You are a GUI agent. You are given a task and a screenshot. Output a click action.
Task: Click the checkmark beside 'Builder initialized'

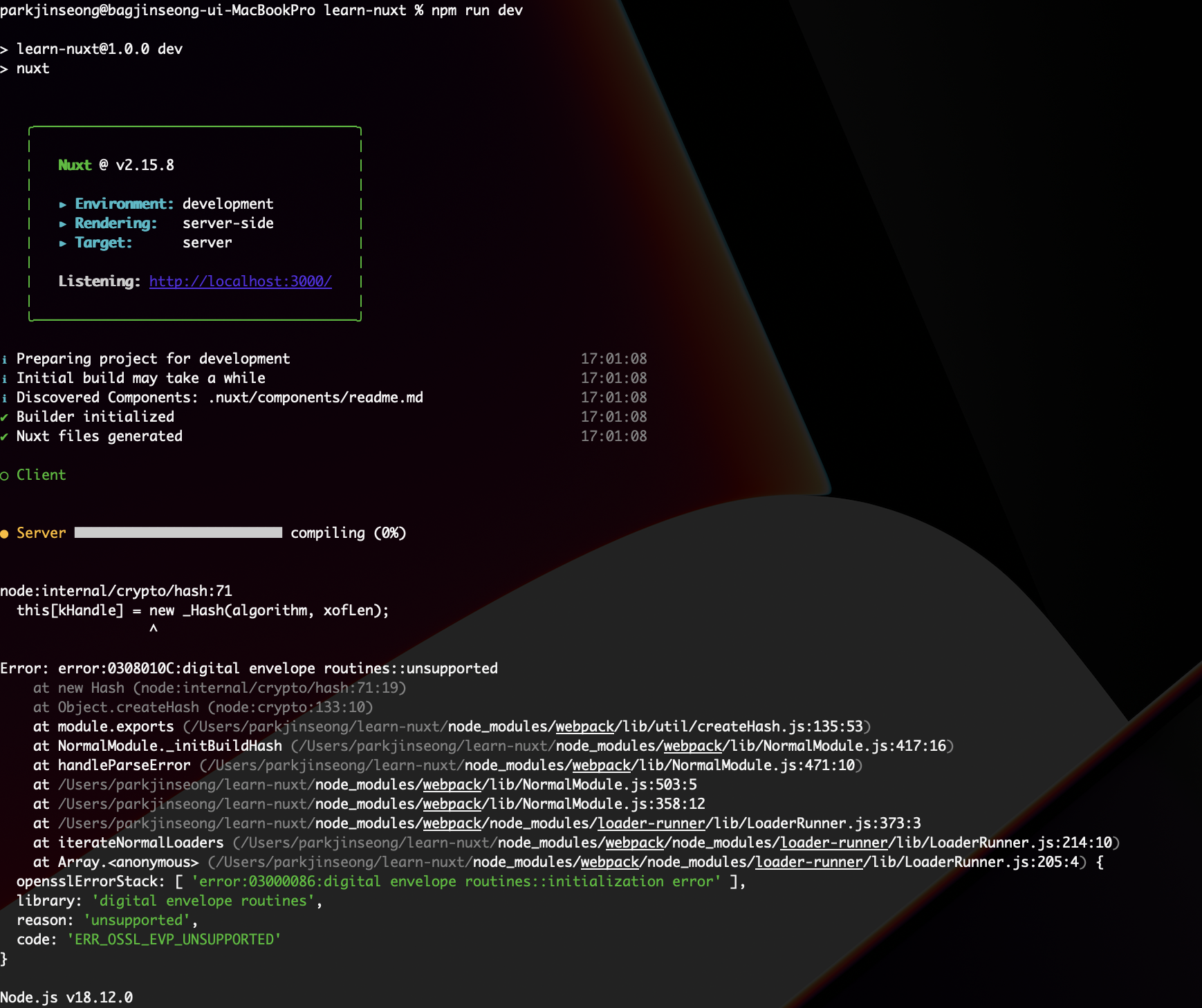[5, 417]
